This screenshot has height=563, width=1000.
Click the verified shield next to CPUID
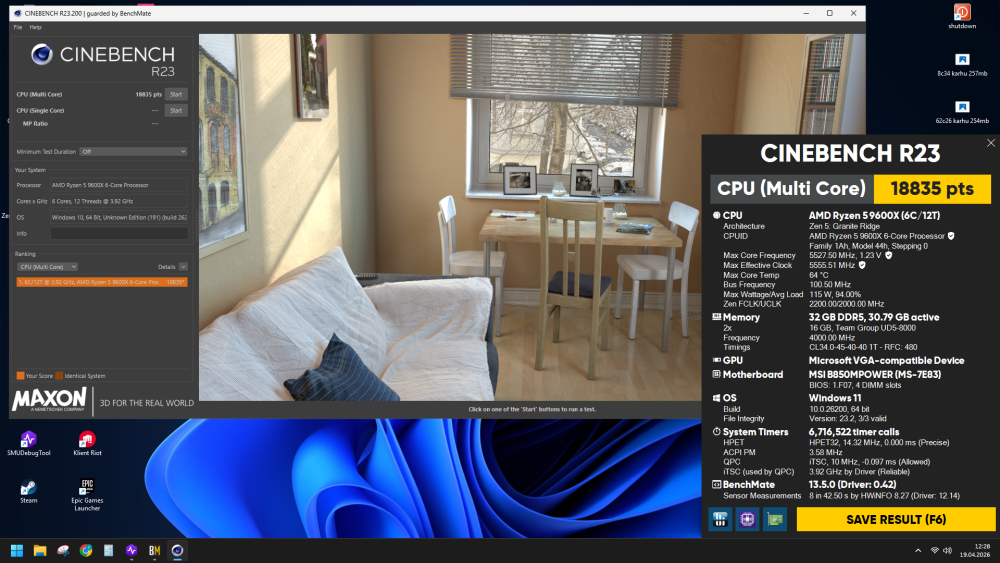click(x=951, y=236)
